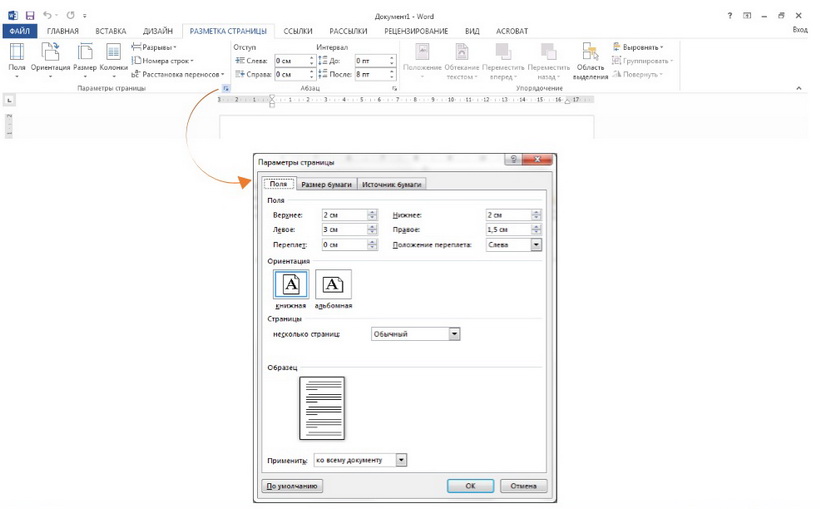Open page setup dialog launcher icon
The image size is (820, 509).
tap(226, 88)
